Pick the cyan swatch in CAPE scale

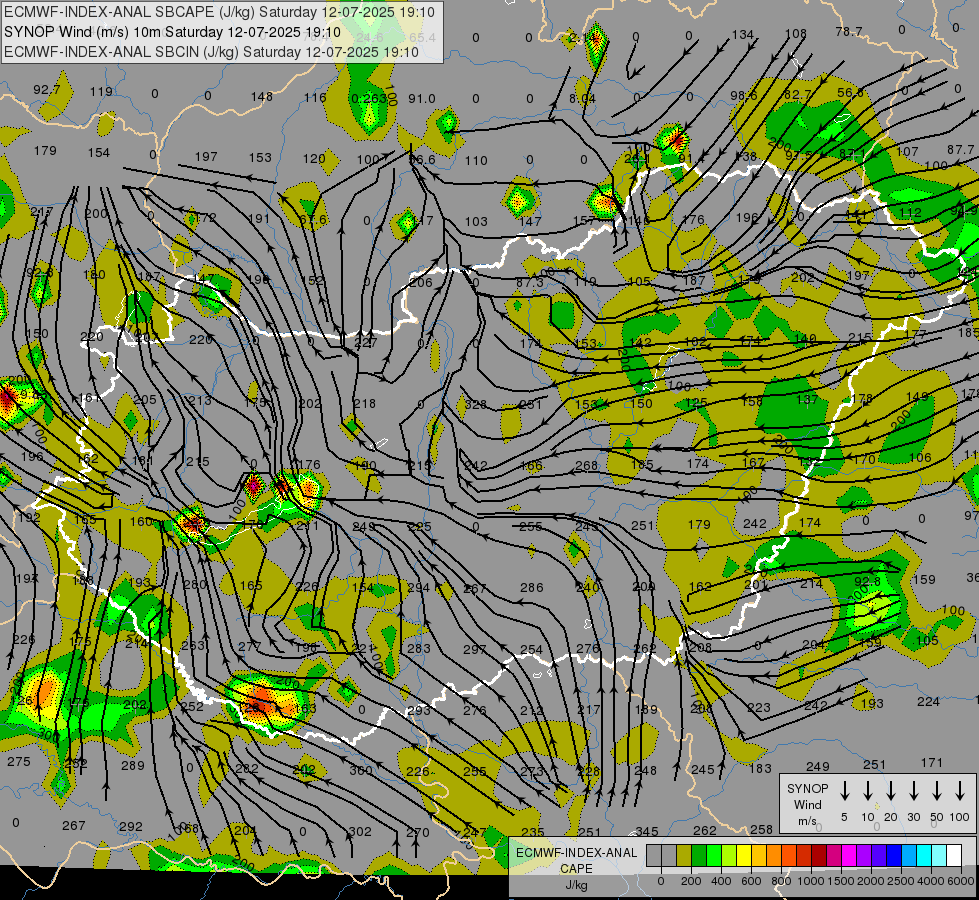pos(923,855)
